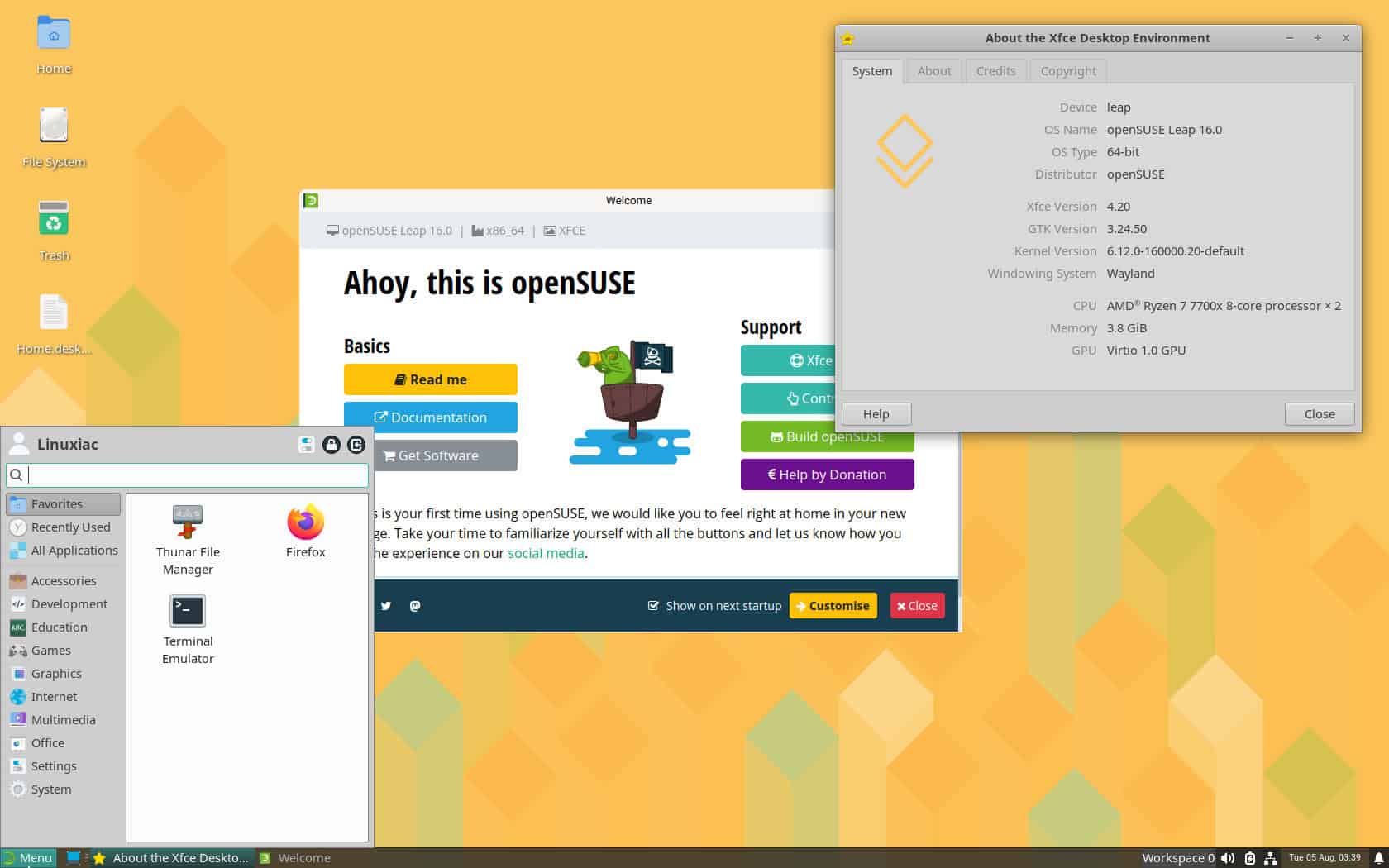Follow the social media link
The height and width of the screenshot is (868, 1389).
coord(546,554)
